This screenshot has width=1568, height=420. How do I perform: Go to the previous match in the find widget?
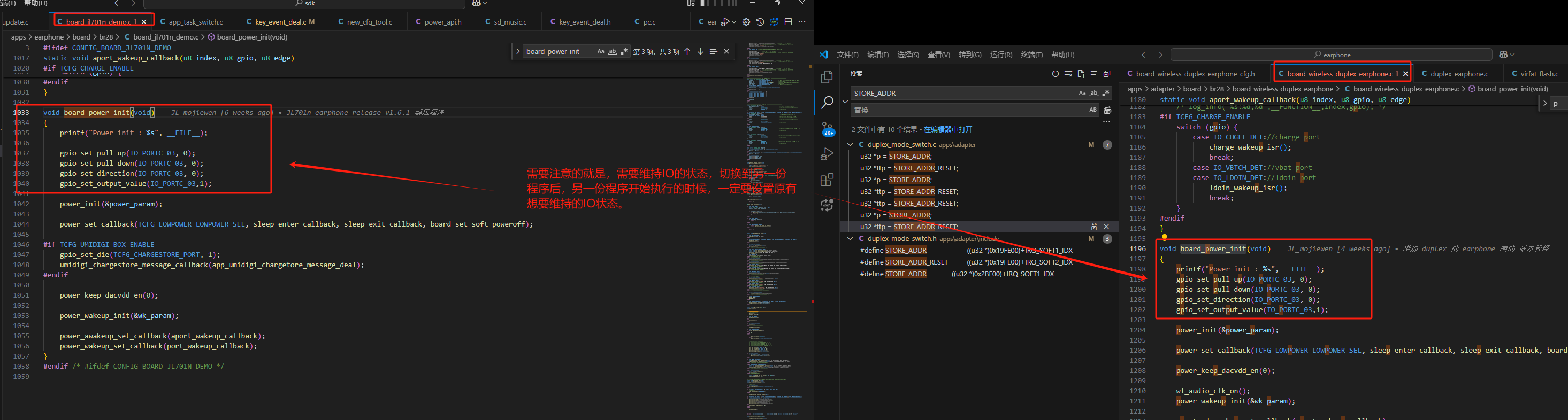pos(687,52)
